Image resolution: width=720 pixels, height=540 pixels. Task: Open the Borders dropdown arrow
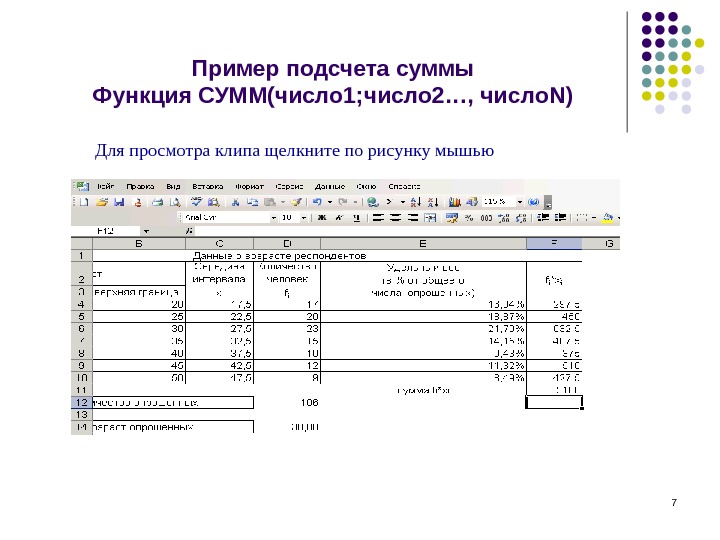point(594,218)
